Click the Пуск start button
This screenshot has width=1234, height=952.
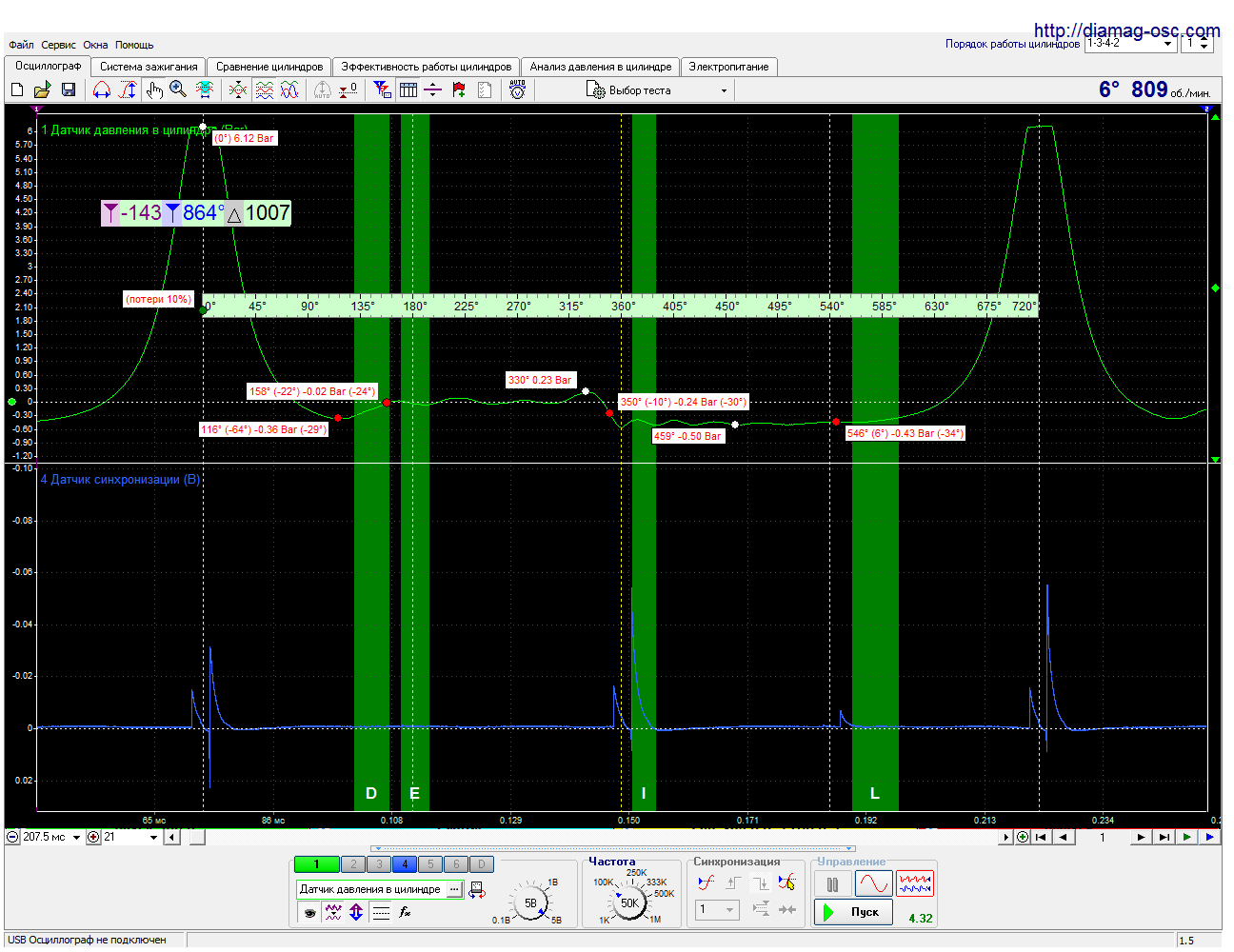pyautogui.click(x=854, y=912)
